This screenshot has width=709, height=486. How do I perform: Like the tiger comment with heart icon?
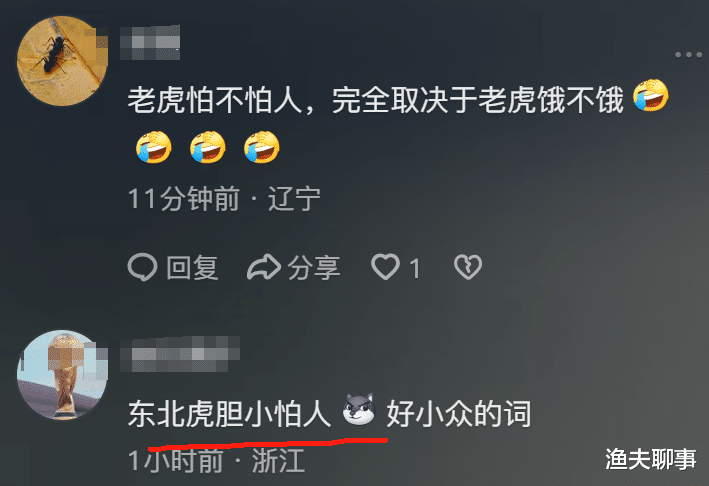[385, 267]
